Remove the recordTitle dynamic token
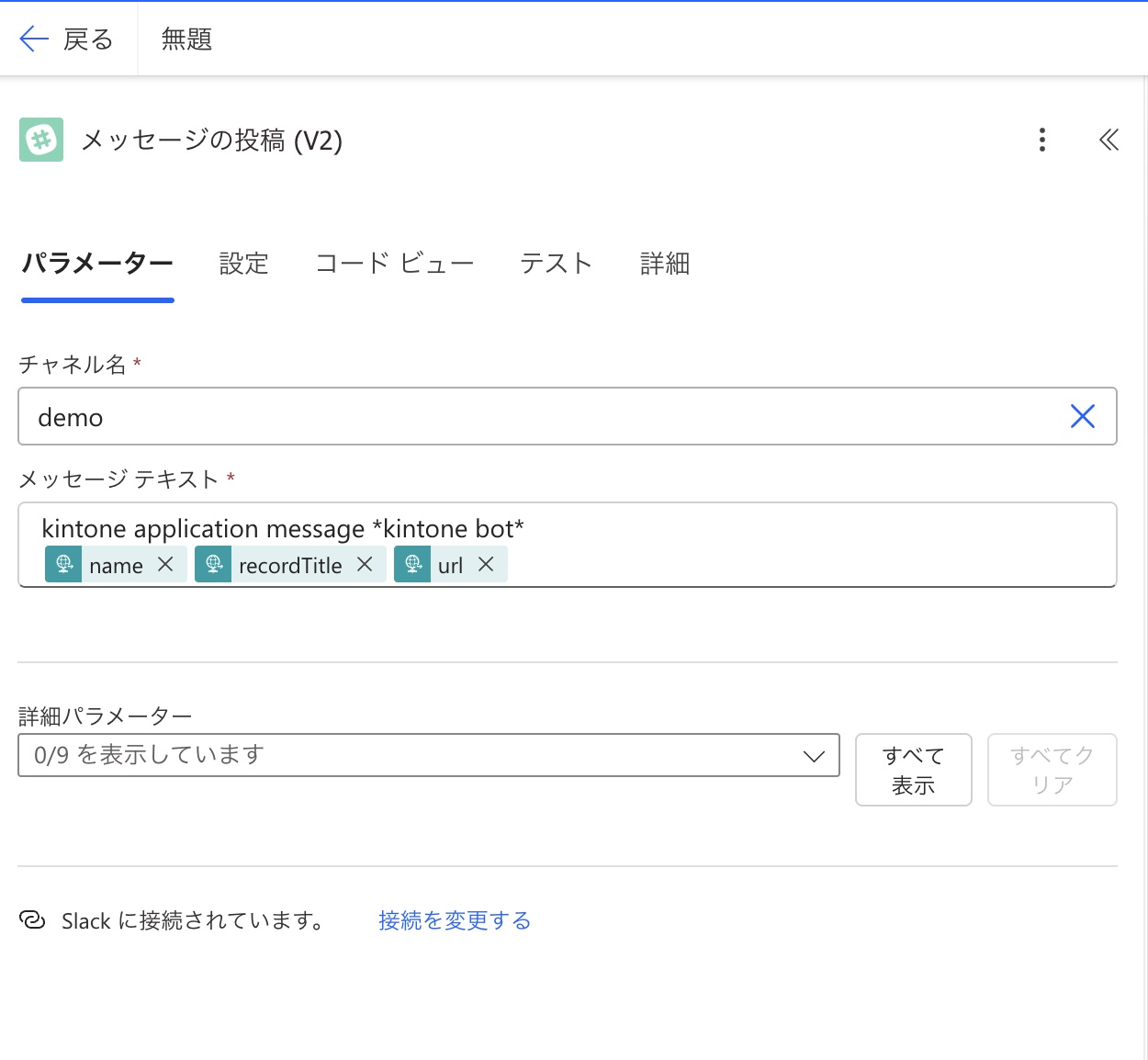The width and height of the screenshot is (1148, 1060). pos(365,564)
